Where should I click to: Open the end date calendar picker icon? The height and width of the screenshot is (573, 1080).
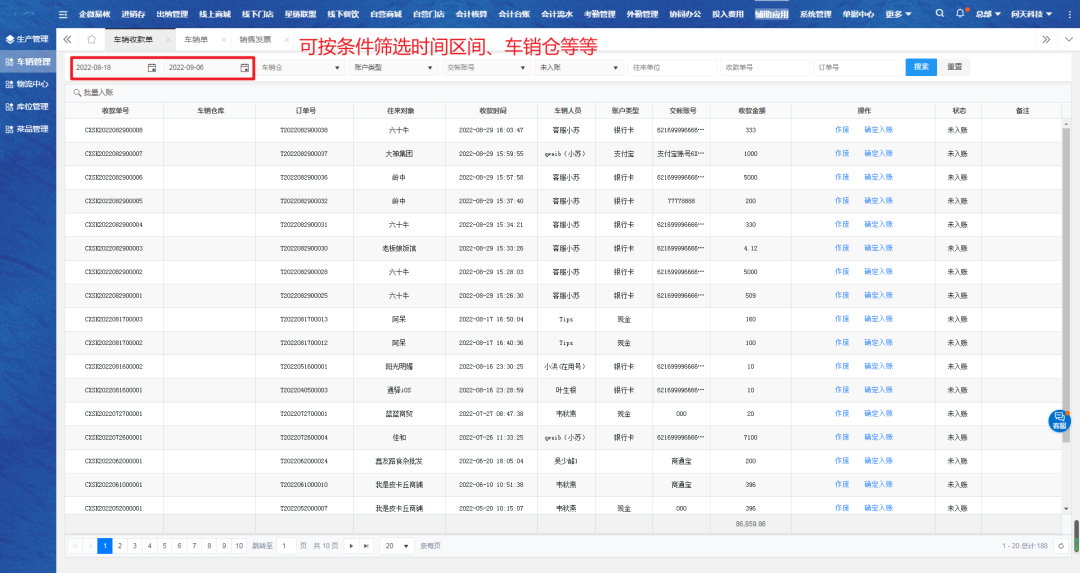click(244, 67)
